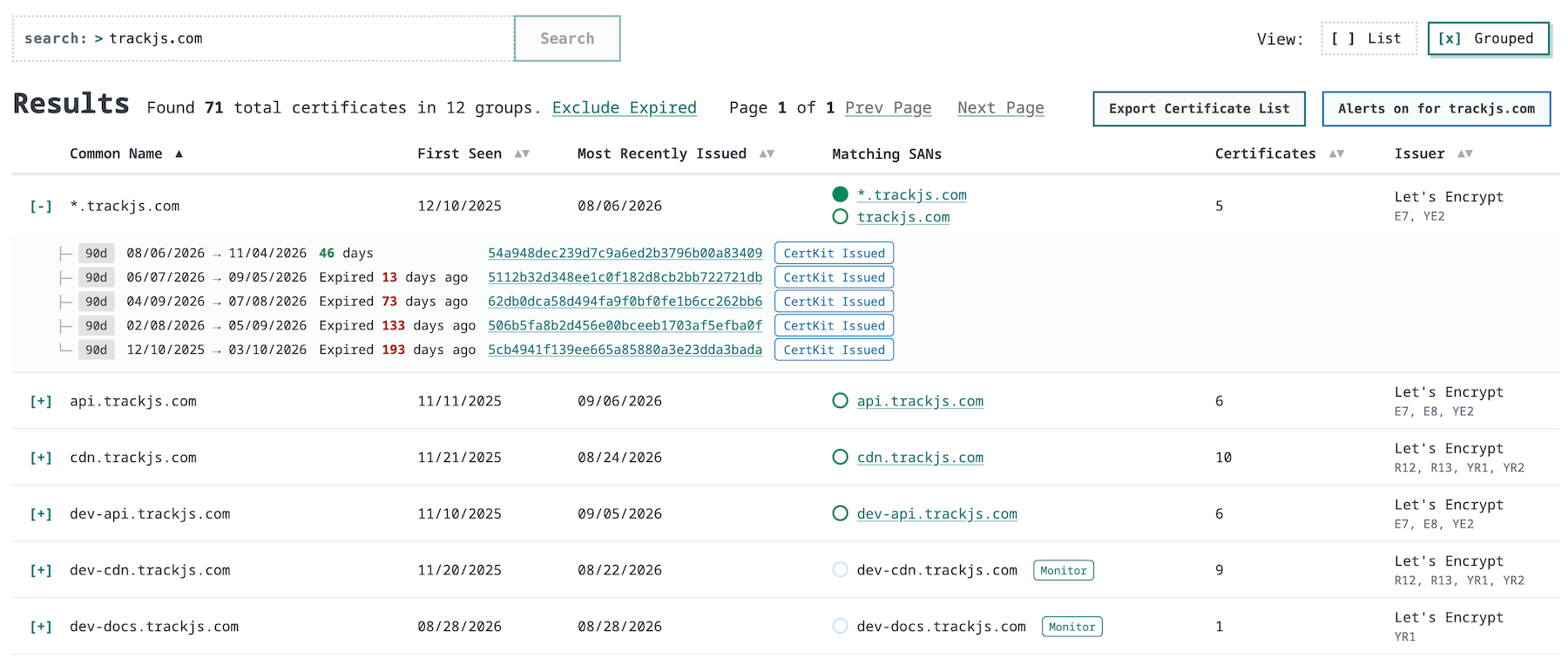The height and width of the screenshot is (659, 1568).
Task: Click the Issuer column header
Action: pos(1420,154)
